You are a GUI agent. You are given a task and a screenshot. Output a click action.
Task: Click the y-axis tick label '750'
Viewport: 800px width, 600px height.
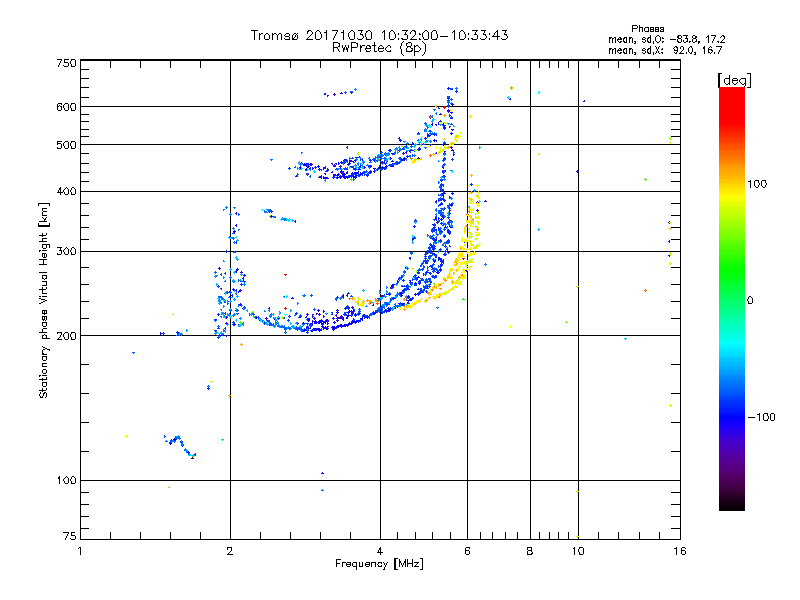66,63
